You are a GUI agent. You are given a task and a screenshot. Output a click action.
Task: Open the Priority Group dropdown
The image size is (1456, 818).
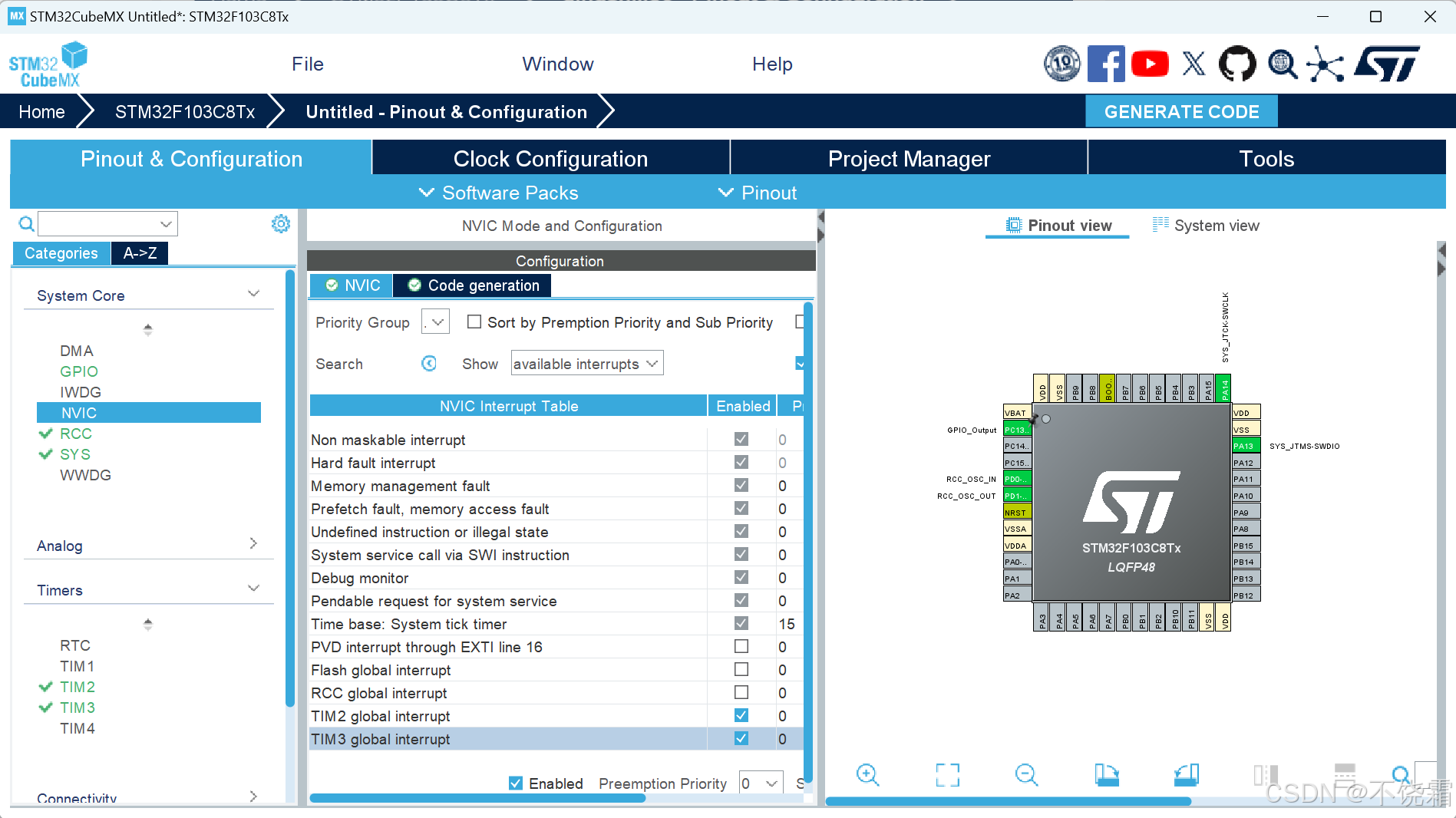pyautogui.click(x=435, y=322)
